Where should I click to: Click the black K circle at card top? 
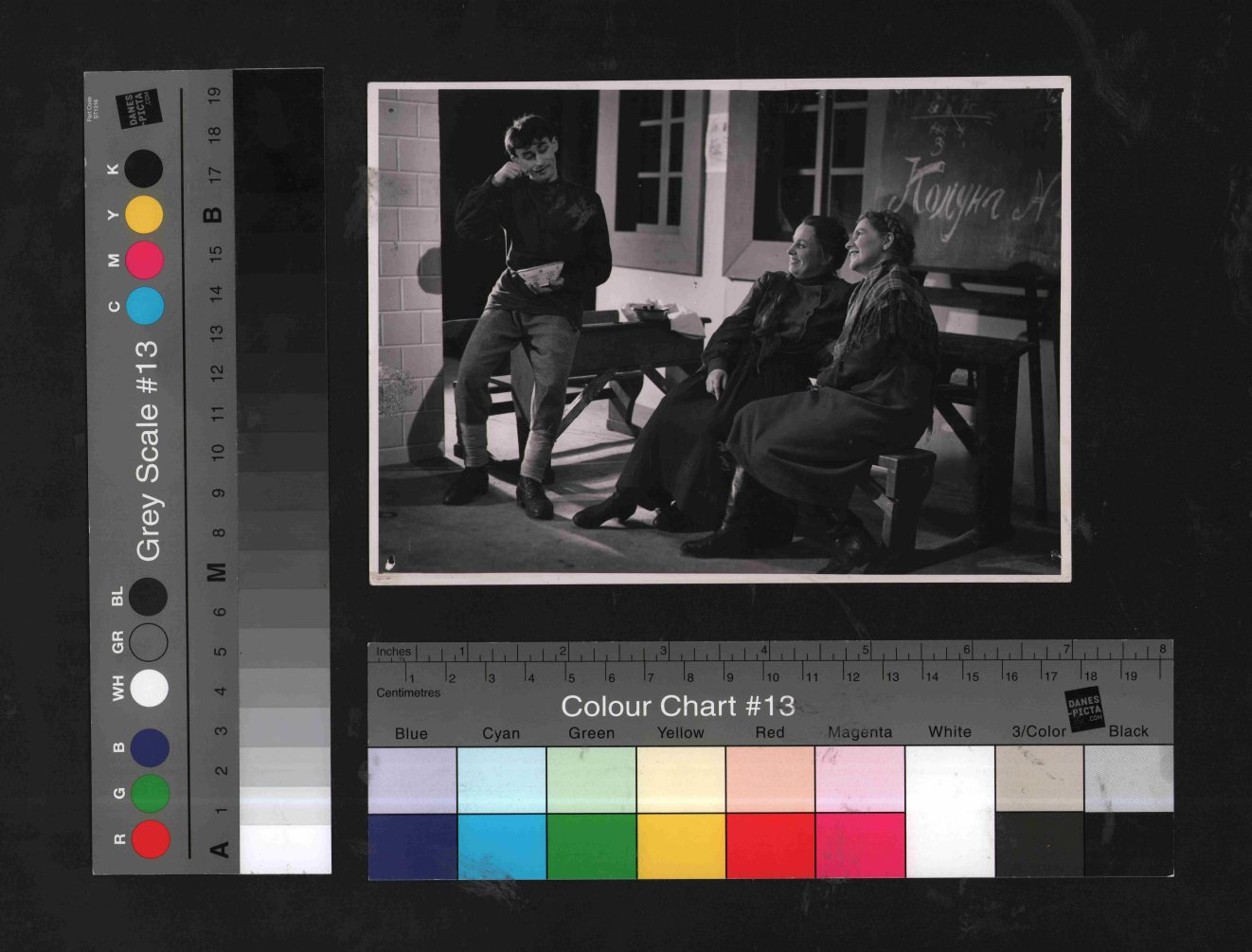coord(144,169)
